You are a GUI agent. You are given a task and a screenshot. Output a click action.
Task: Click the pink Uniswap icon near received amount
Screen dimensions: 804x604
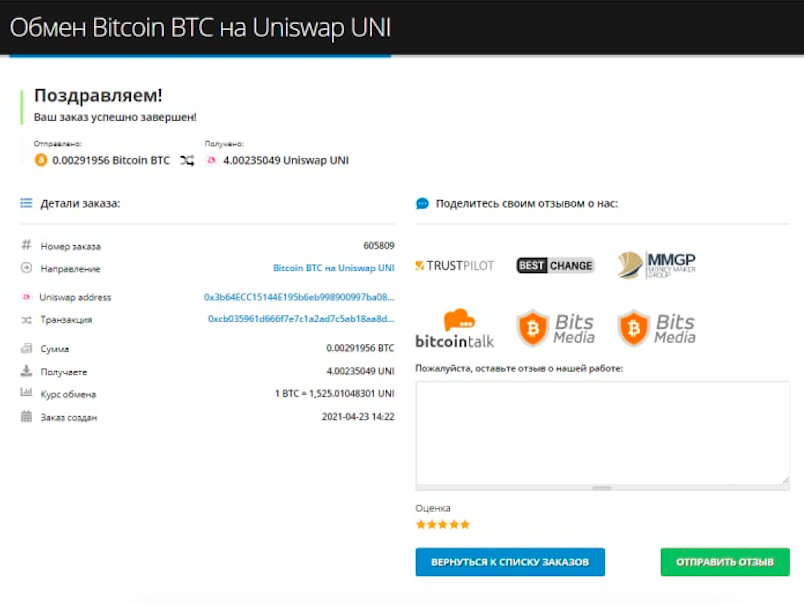coord(211,160)
